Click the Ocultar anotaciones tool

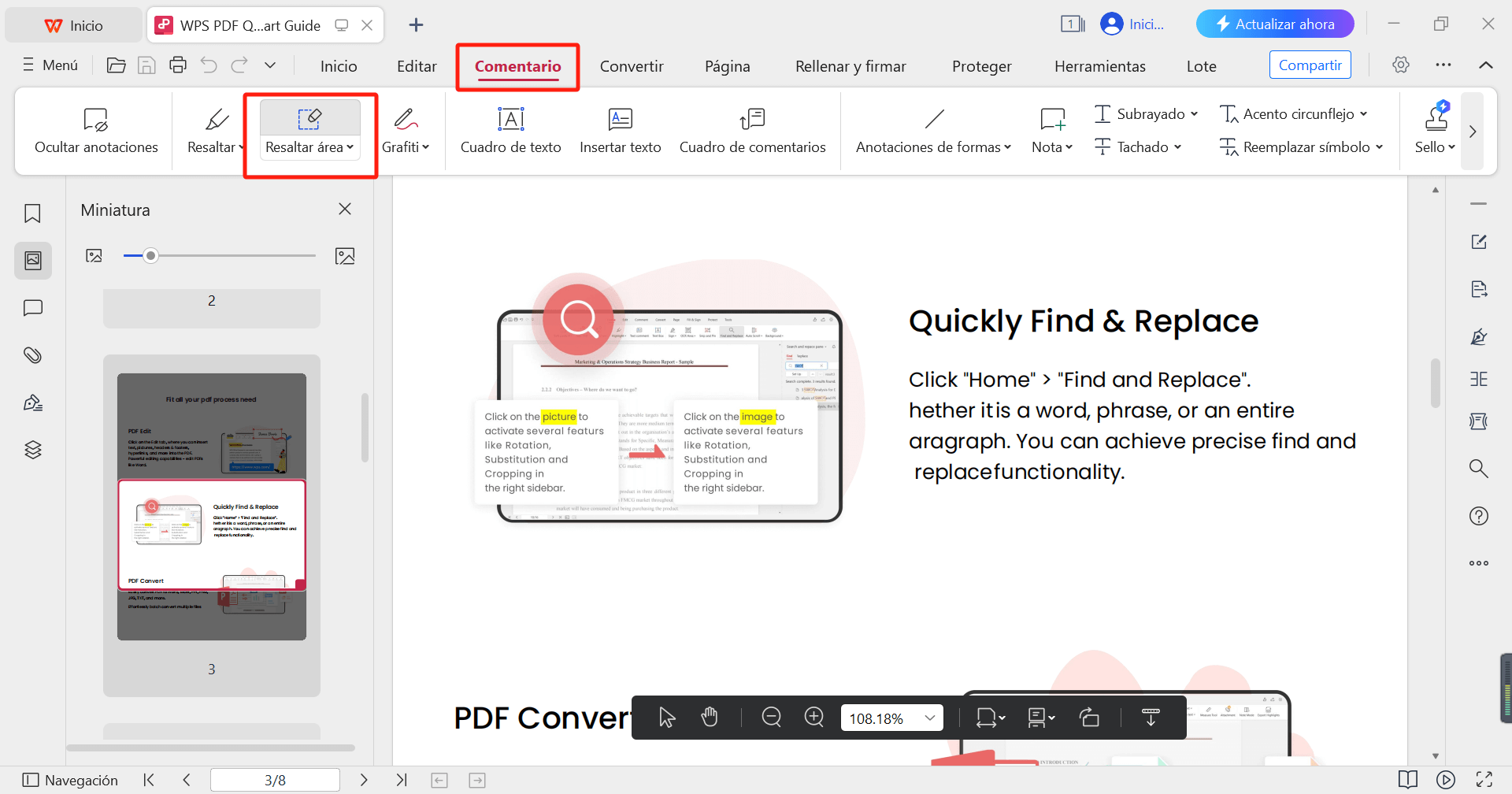96,131
